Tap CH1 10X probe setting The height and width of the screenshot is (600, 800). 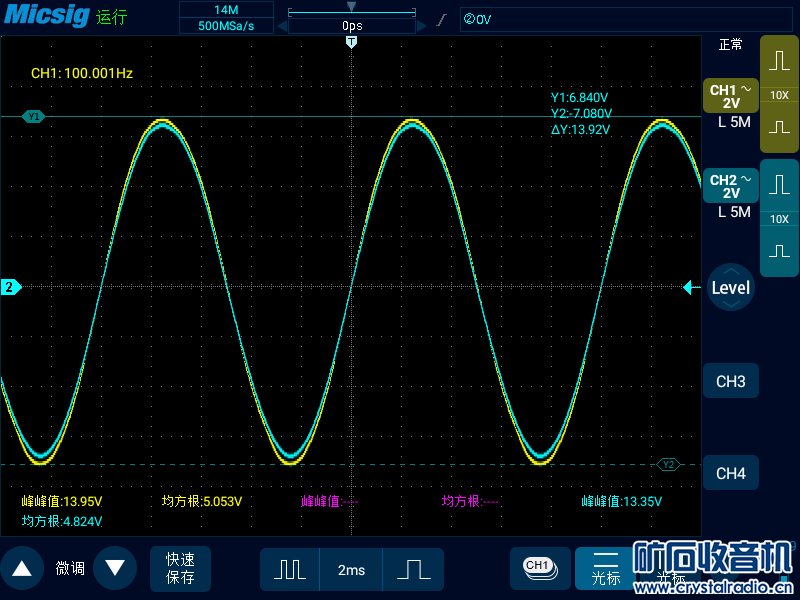[779, 95]
